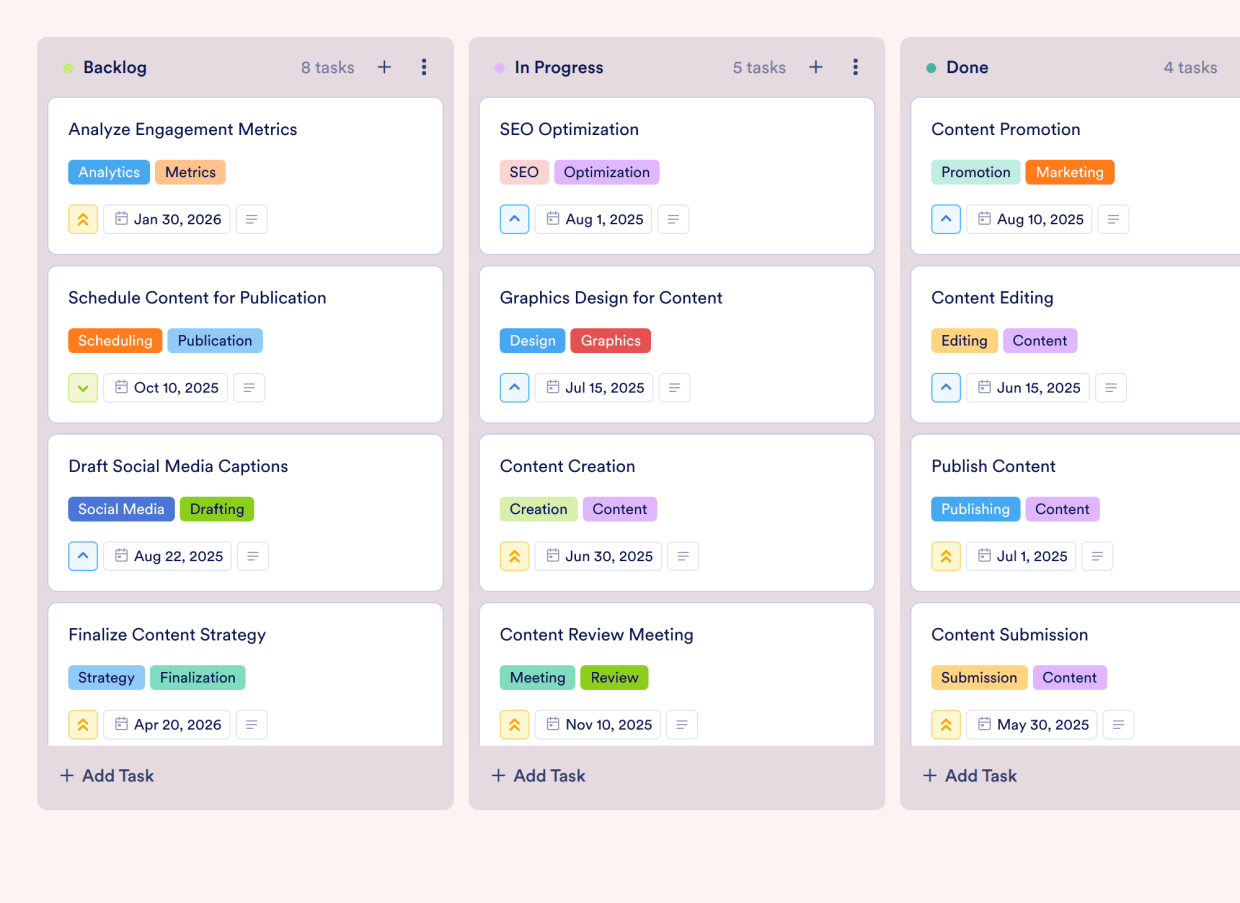Open description icon on Draft Social Media Captions
The height and width of the screenshot is (903, 1240).
click(253, 556)
